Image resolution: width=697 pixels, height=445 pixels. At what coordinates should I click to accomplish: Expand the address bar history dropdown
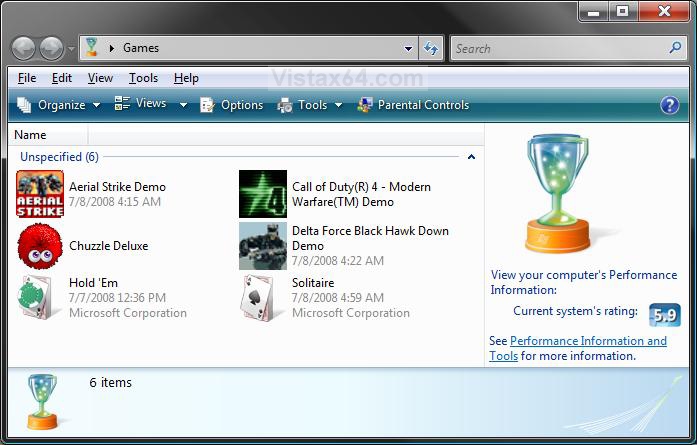tap(408, 48)
